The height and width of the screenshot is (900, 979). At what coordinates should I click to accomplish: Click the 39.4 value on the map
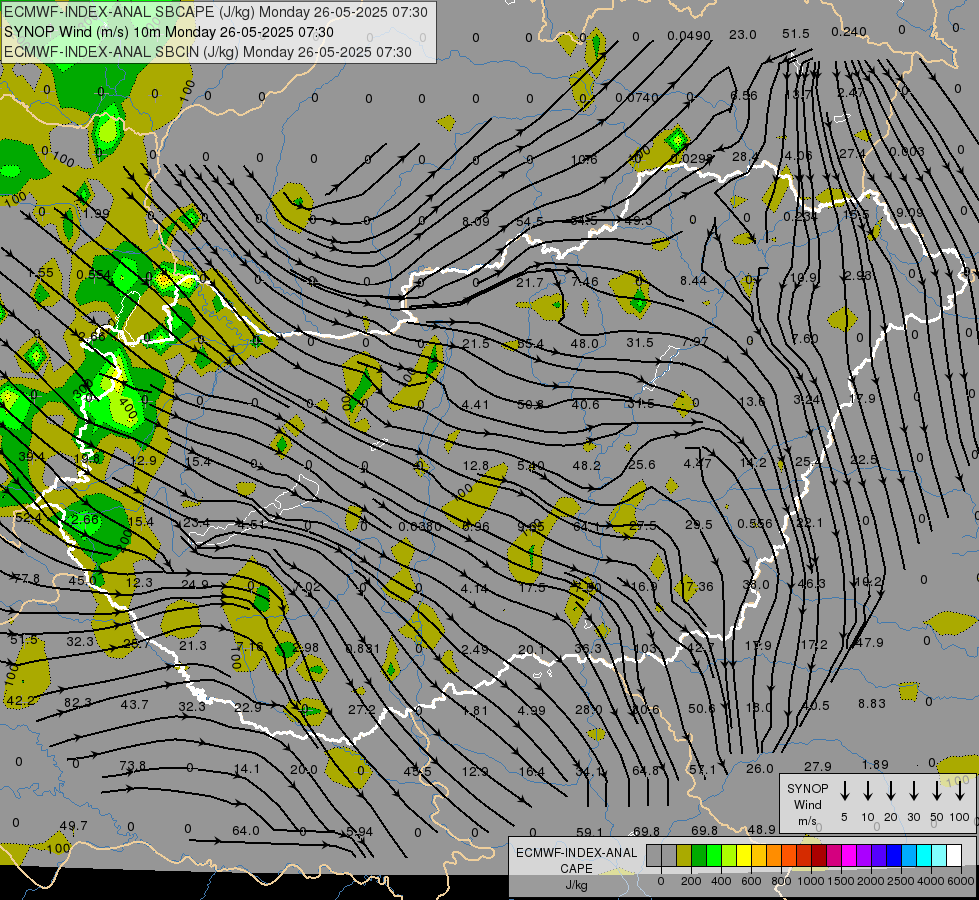point(31,457)
